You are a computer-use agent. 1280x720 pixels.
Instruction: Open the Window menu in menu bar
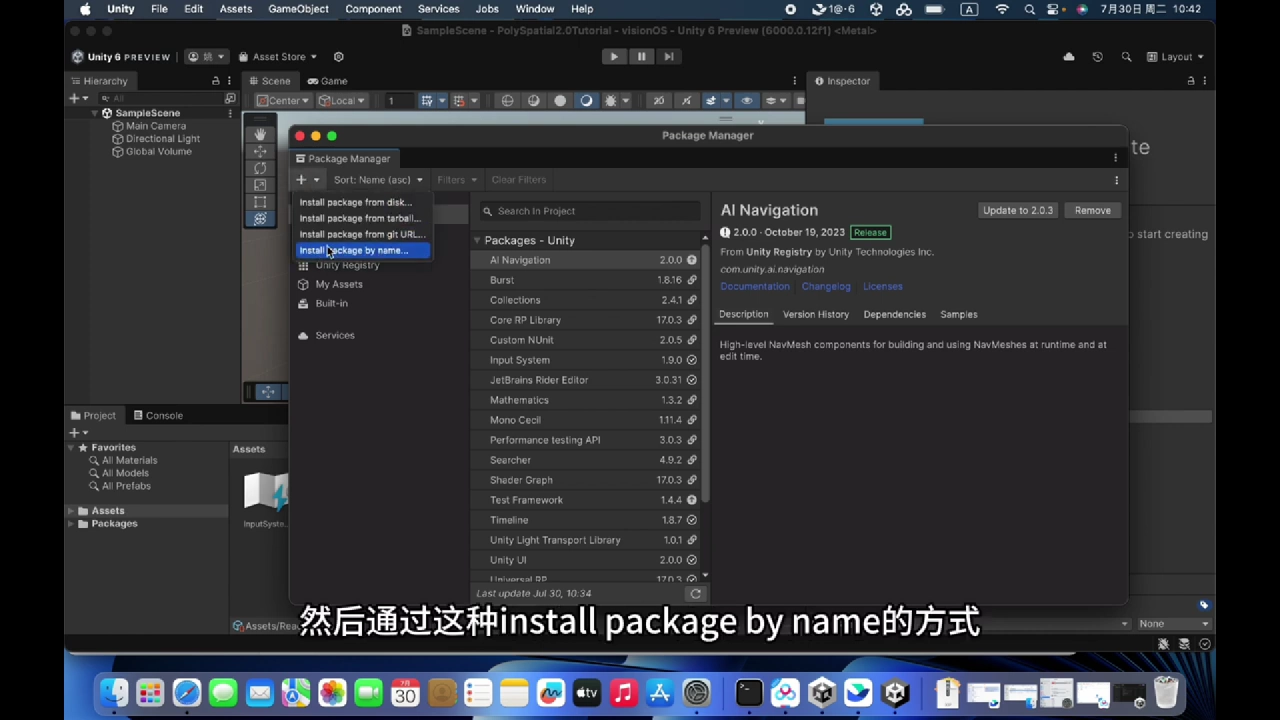click(535, 9)
